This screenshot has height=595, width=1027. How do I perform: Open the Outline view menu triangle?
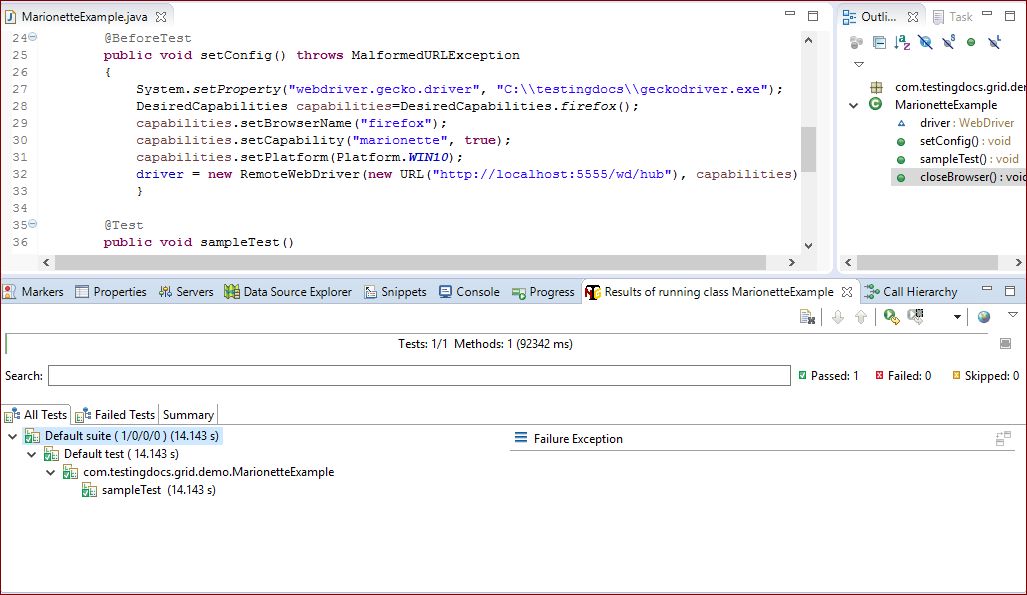(859, 64)
